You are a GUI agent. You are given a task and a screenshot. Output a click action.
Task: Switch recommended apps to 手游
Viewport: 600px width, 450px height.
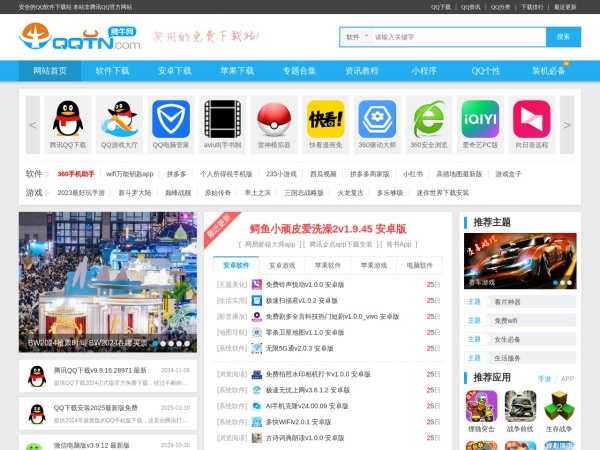click(544, 379)
